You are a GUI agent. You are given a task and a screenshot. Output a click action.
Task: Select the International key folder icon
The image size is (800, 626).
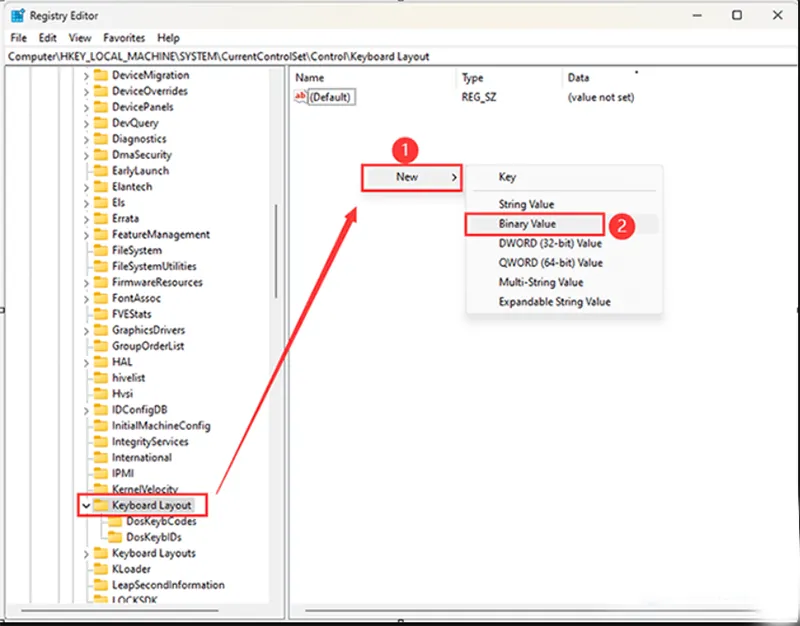pos(100,457)
